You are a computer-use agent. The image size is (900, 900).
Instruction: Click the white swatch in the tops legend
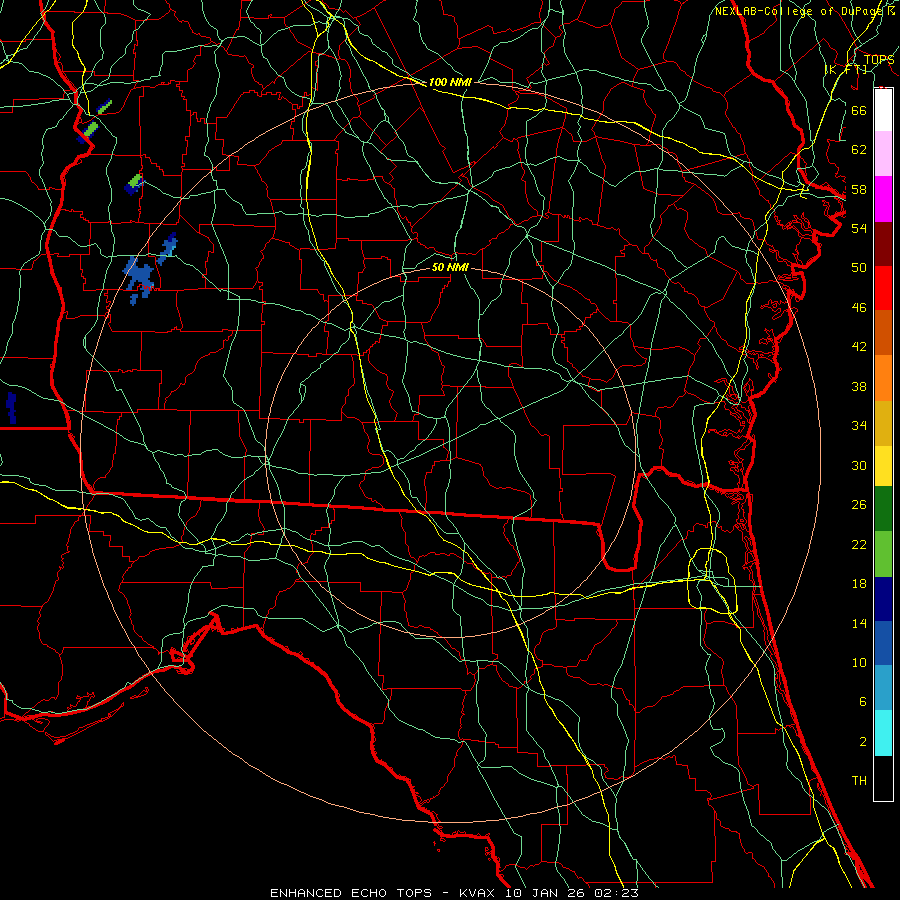click(883, 110)
